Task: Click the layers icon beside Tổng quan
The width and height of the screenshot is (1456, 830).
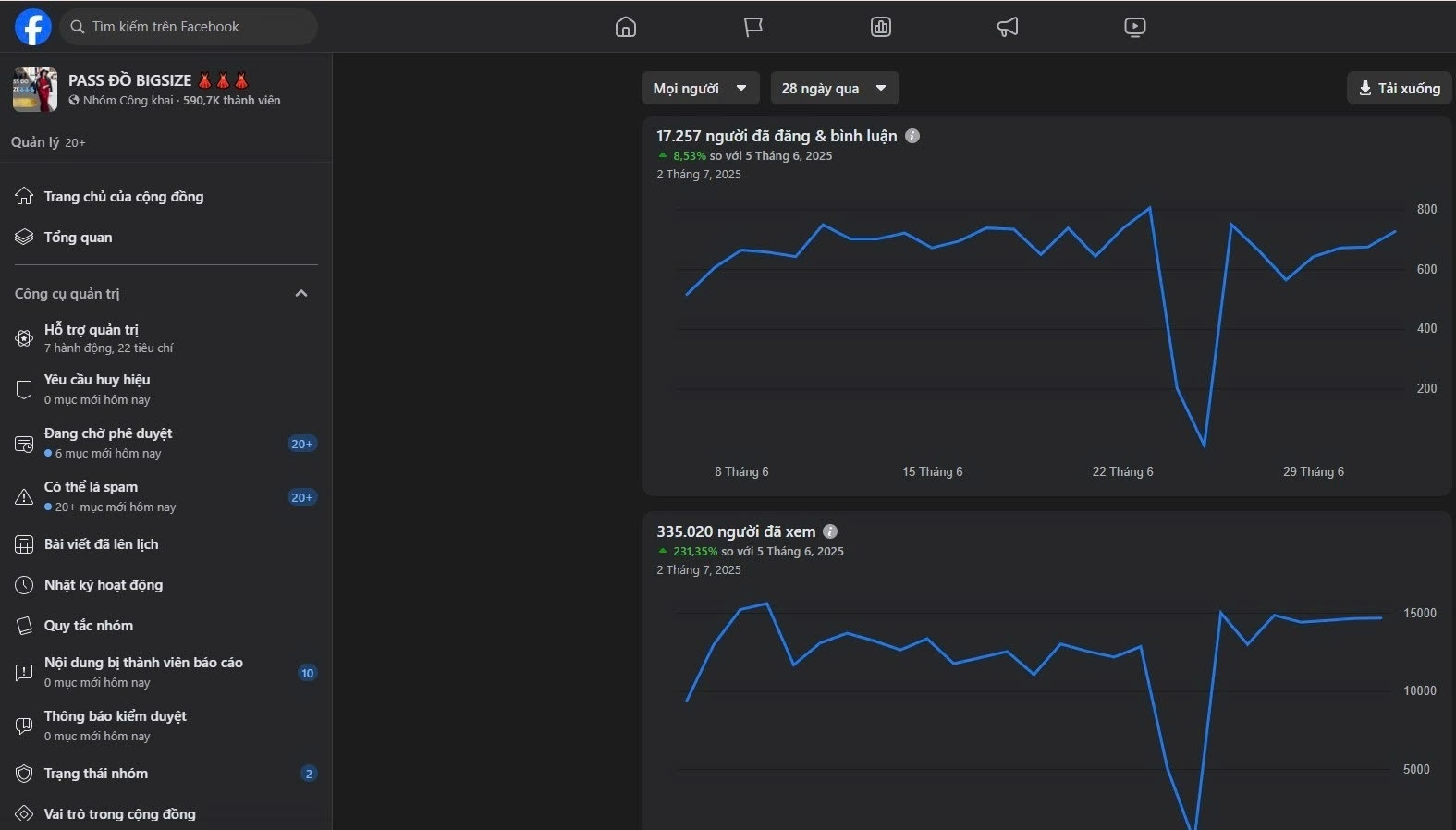Action: pos(24,238)
